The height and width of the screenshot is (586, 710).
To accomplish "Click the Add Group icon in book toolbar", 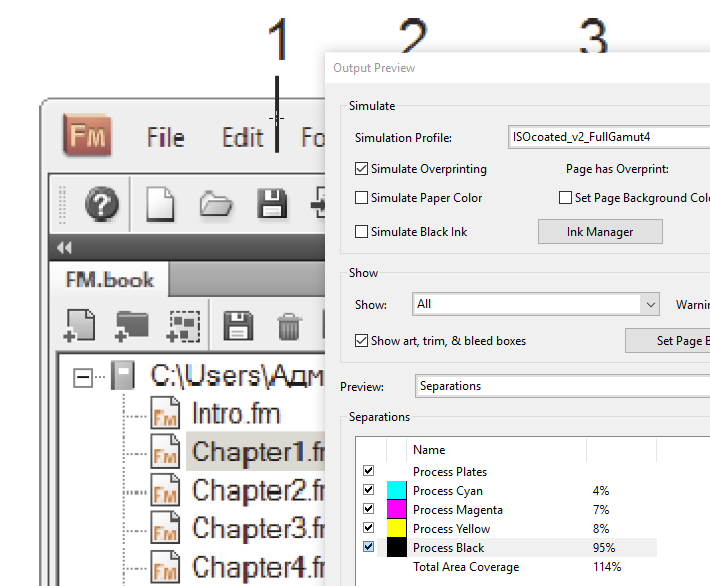I will (x=183, y=326).
